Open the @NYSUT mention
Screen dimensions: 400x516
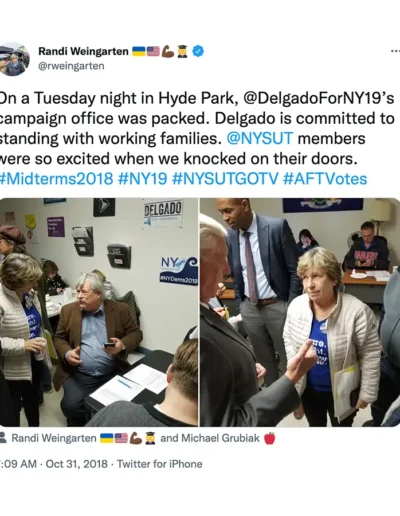[x=260, y=138]
